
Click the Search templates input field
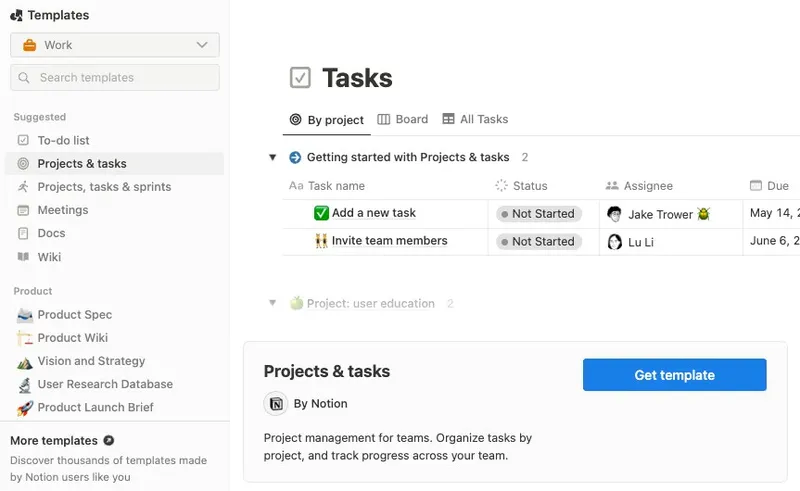[x=115, y=78]
